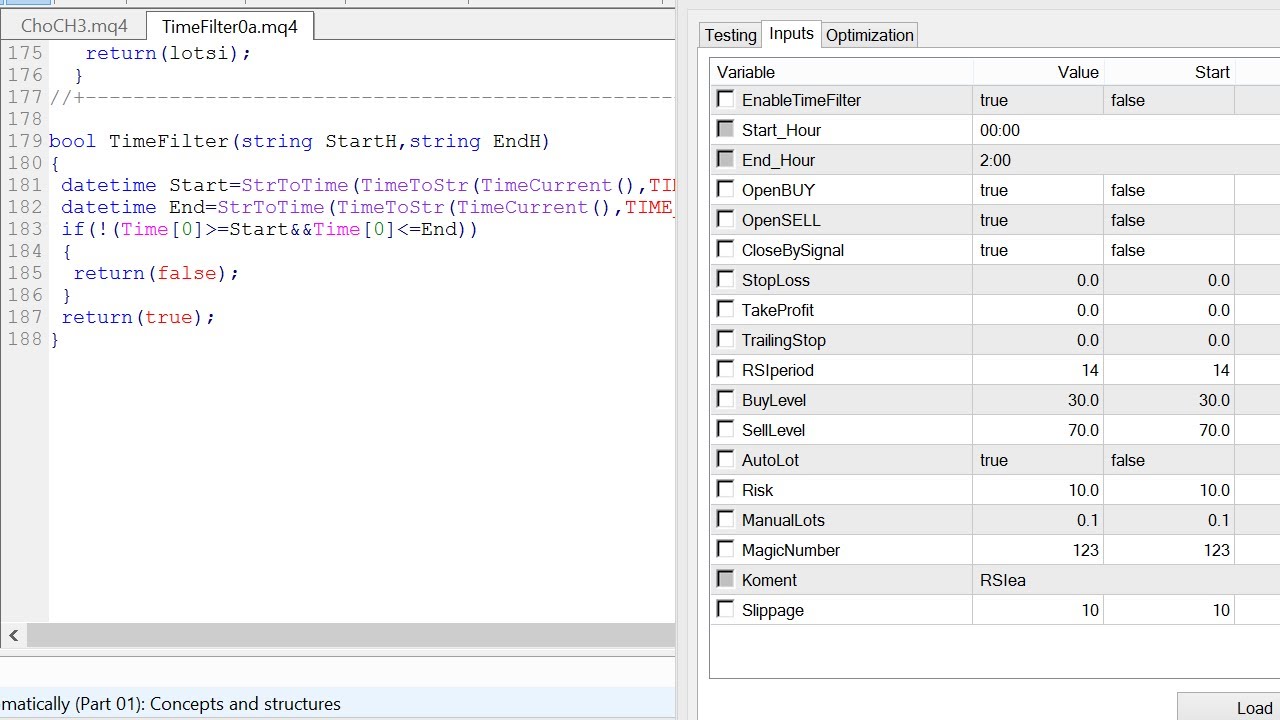Tick the TrailingStop checkbox
This screenshot has width=1280, height=720.
tap(726, 339)
